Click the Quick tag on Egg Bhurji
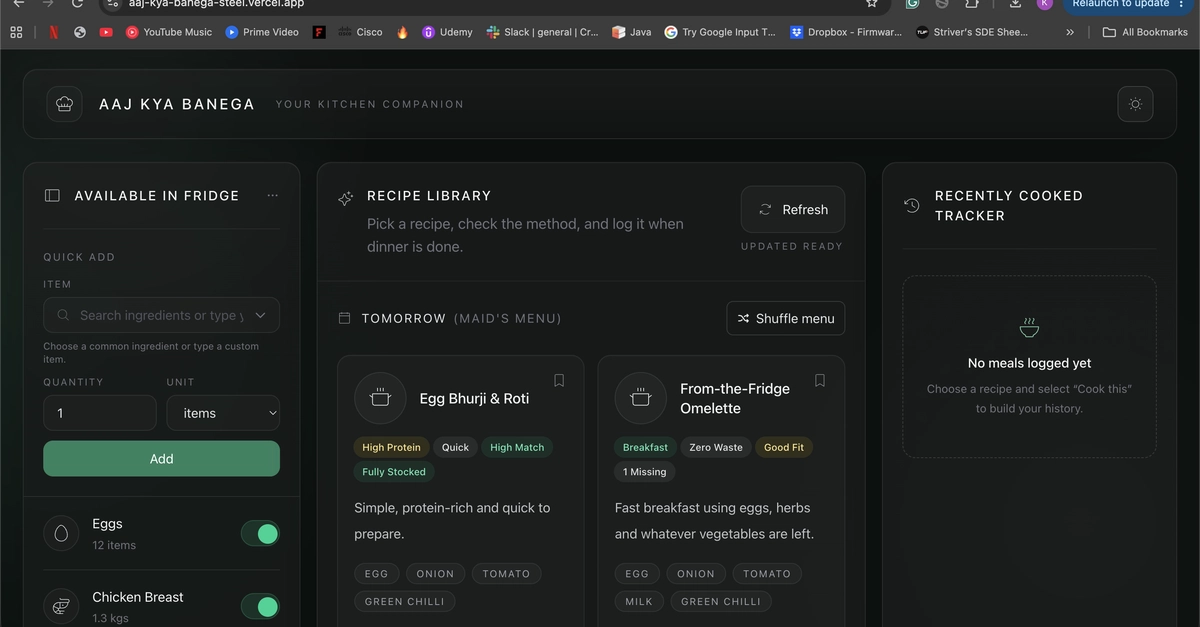Image resolution: width=1200 pixels, height=627 pixels. coord(455,447)
